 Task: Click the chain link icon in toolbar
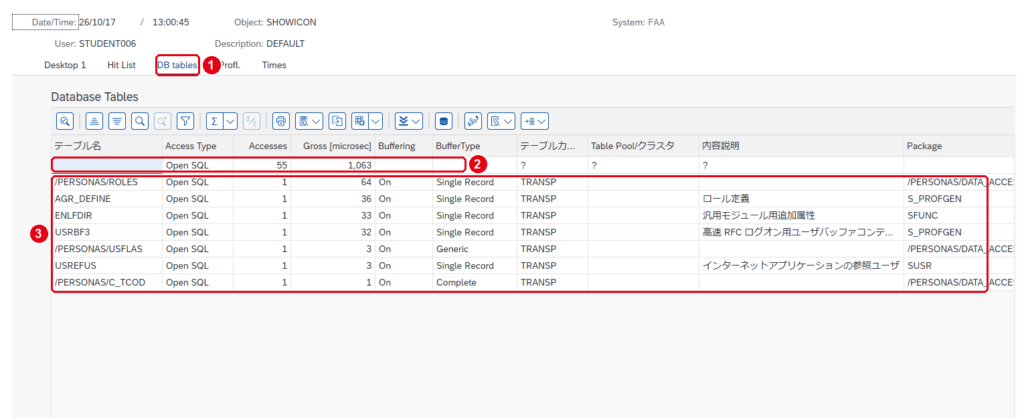(473, 121)
